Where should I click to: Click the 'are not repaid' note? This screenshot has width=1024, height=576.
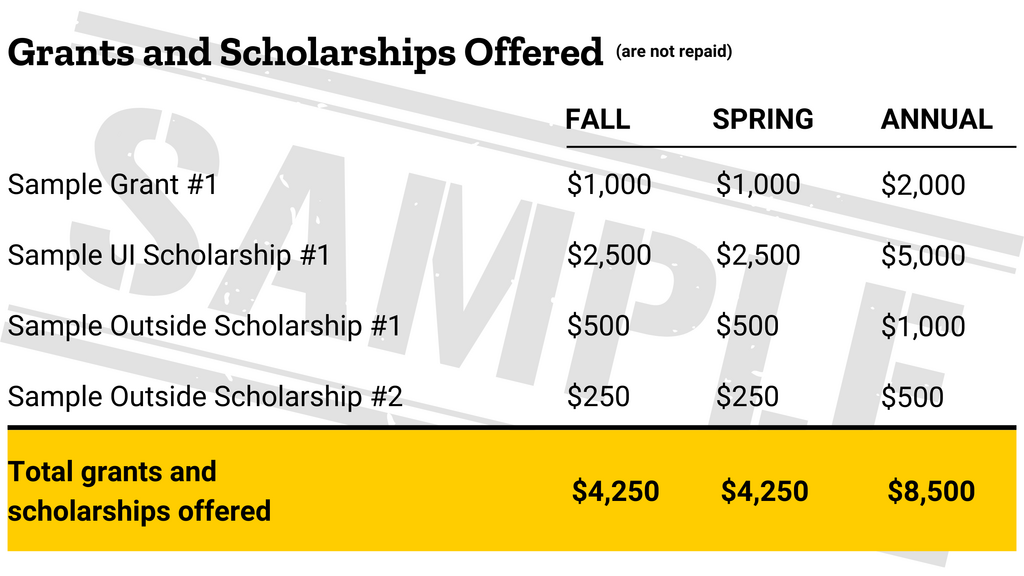pyautogui.click(x=674, y=52)
